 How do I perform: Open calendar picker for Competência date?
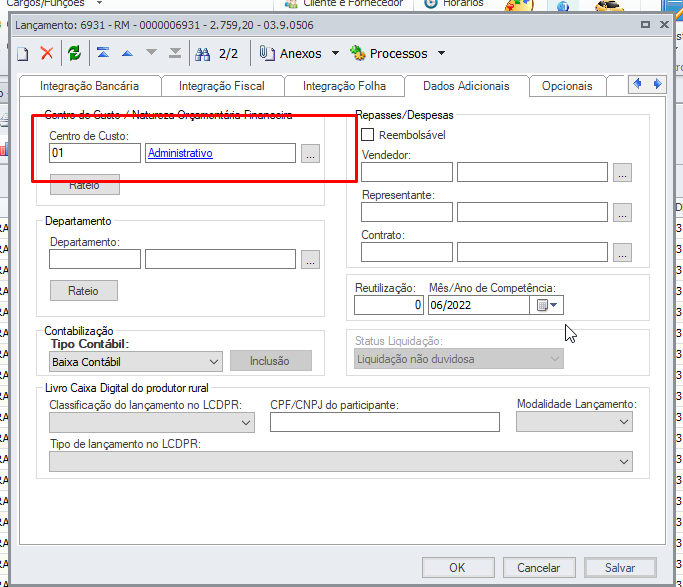coord(547,305)
